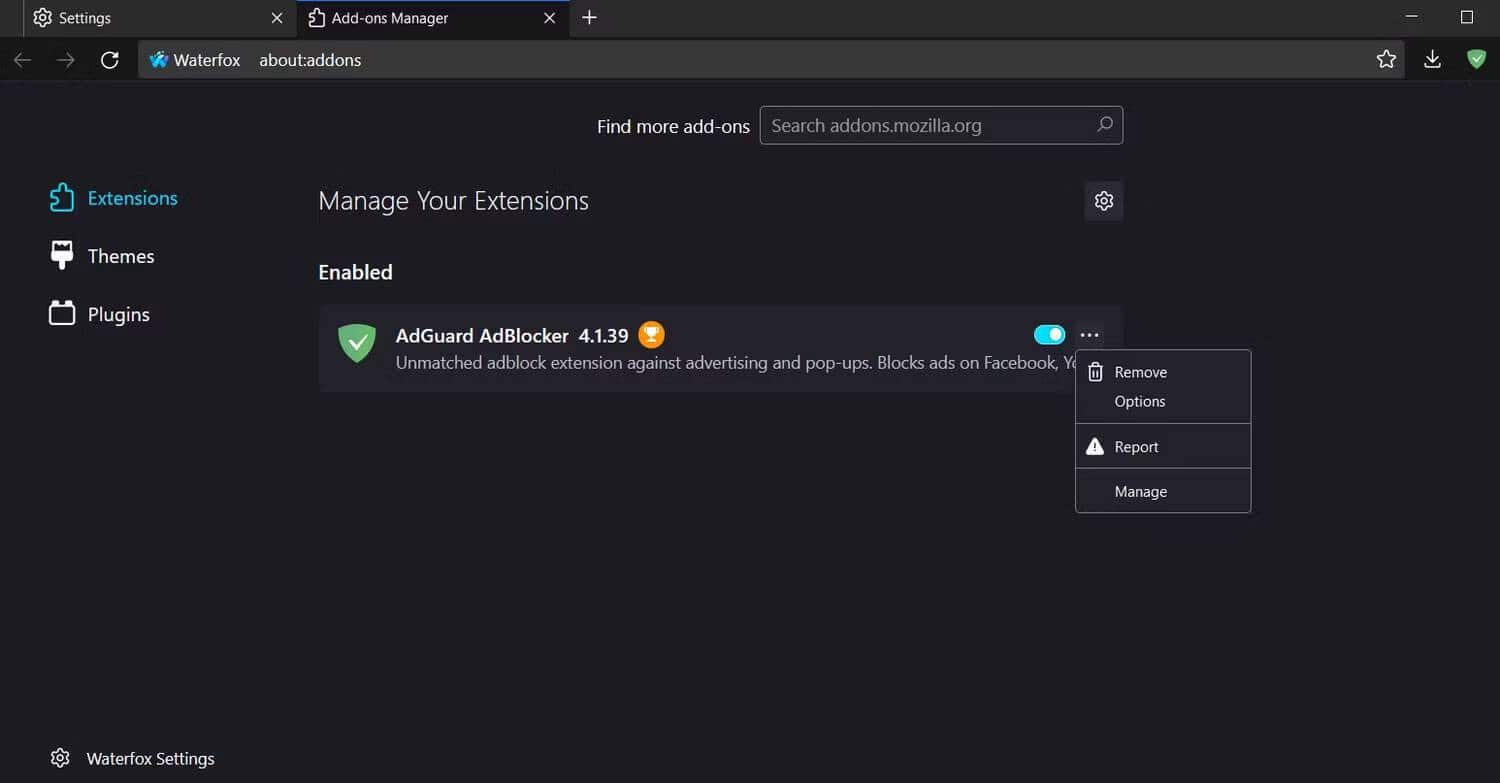
Task: Open Waterfox Settings from the bottom left
Action: [131, 758]
